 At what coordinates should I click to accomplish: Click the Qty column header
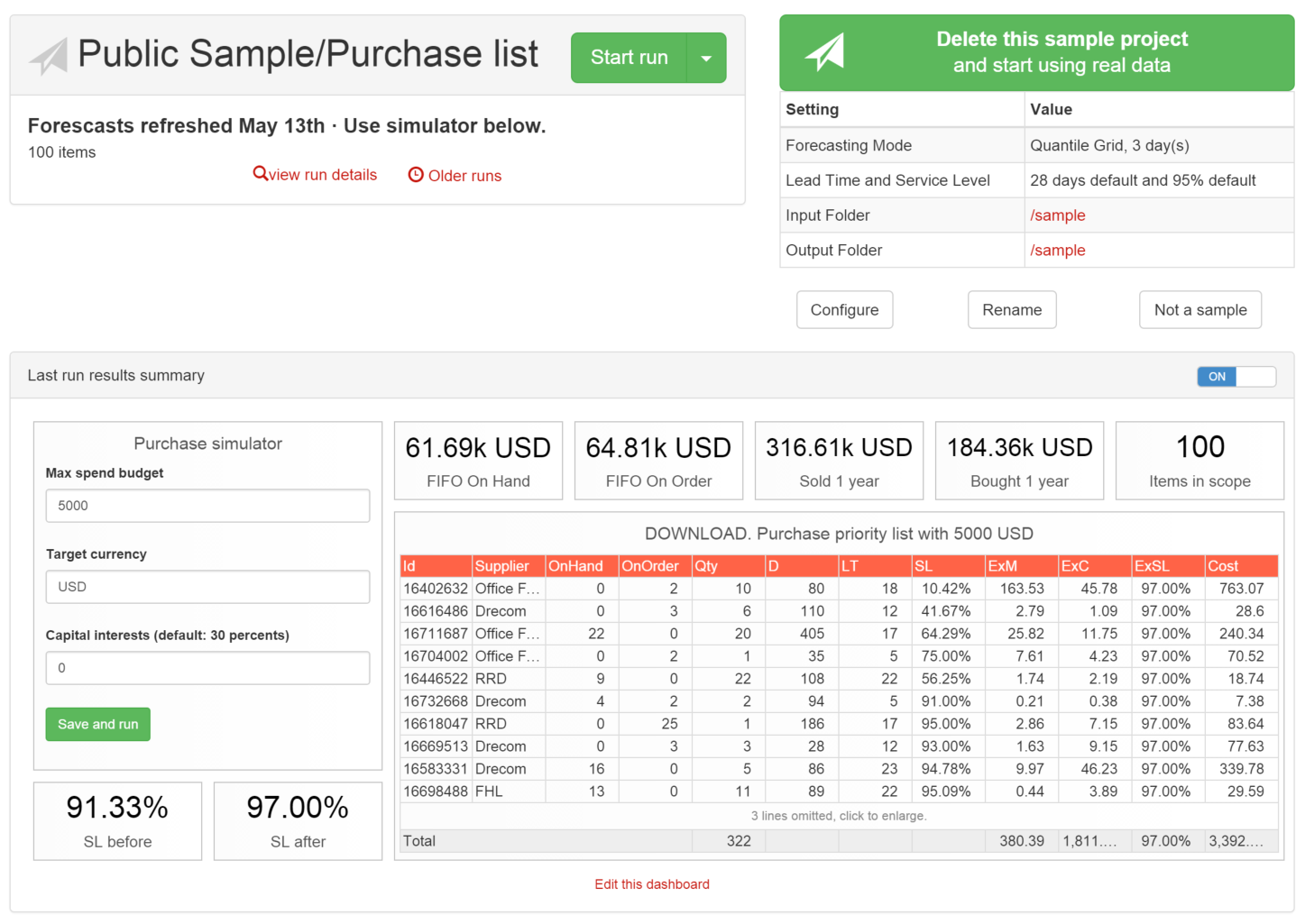(x=729, y=566)
